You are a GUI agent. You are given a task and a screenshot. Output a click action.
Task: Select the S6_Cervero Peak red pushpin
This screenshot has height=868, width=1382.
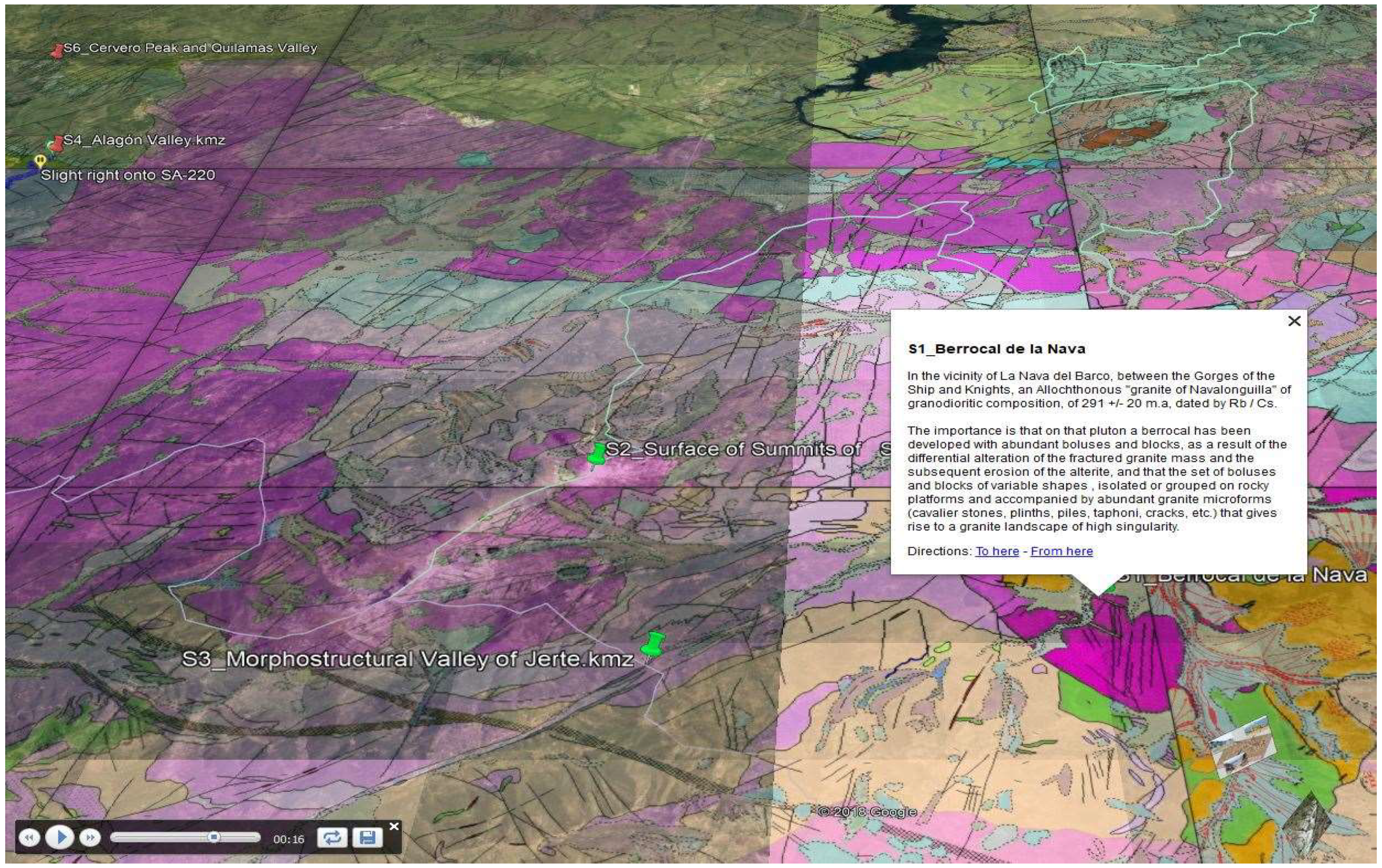(x=57, y=51)
